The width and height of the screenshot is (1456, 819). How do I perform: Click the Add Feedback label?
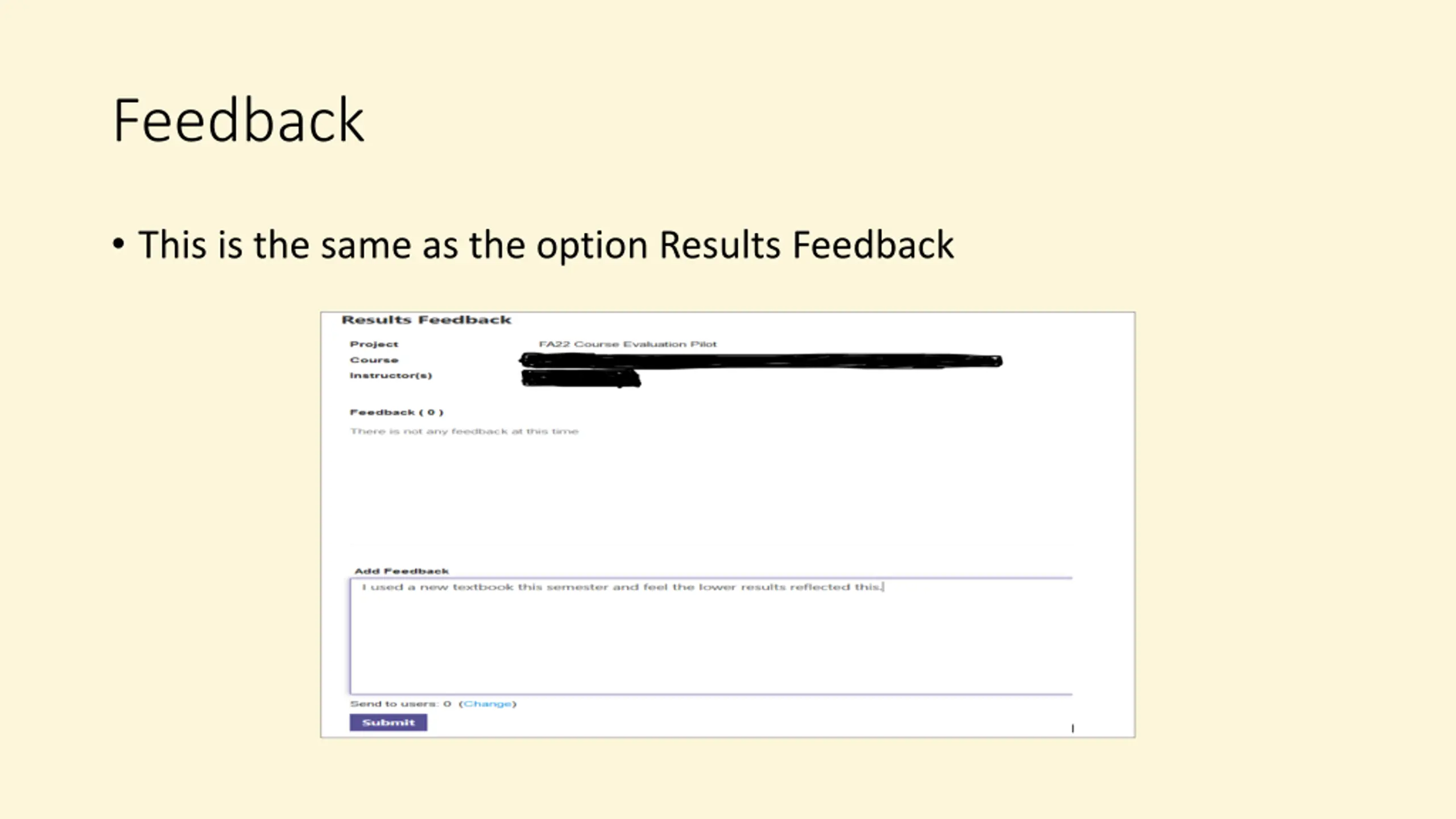coord(402,571)
